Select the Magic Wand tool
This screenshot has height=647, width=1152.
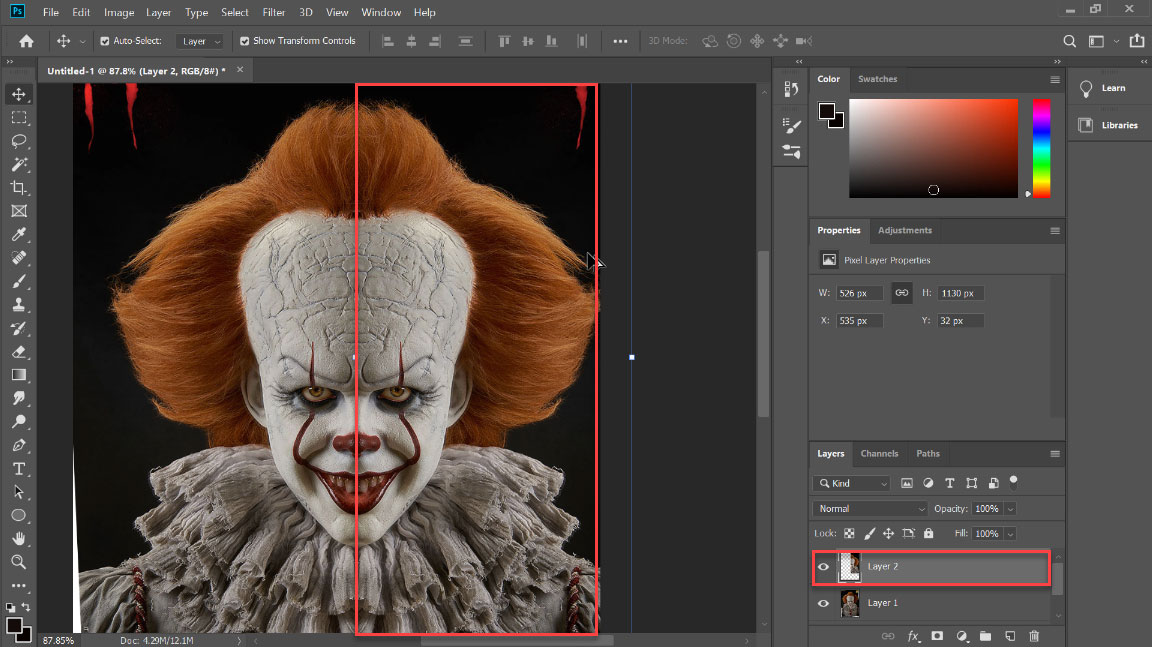[x=19, y=165]
